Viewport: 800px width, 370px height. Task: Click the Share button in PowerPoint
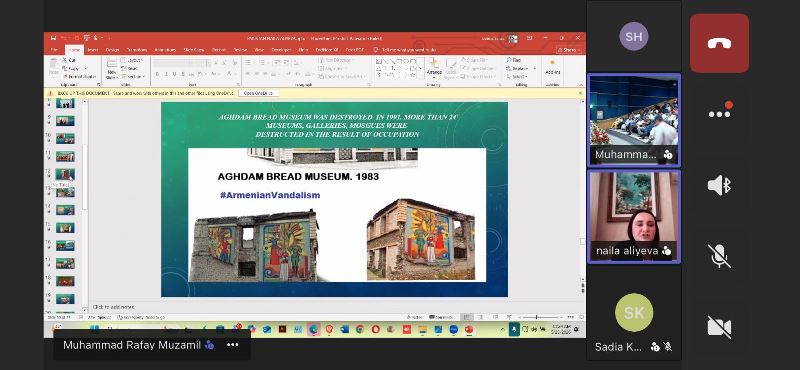click(x=569, y=50)
